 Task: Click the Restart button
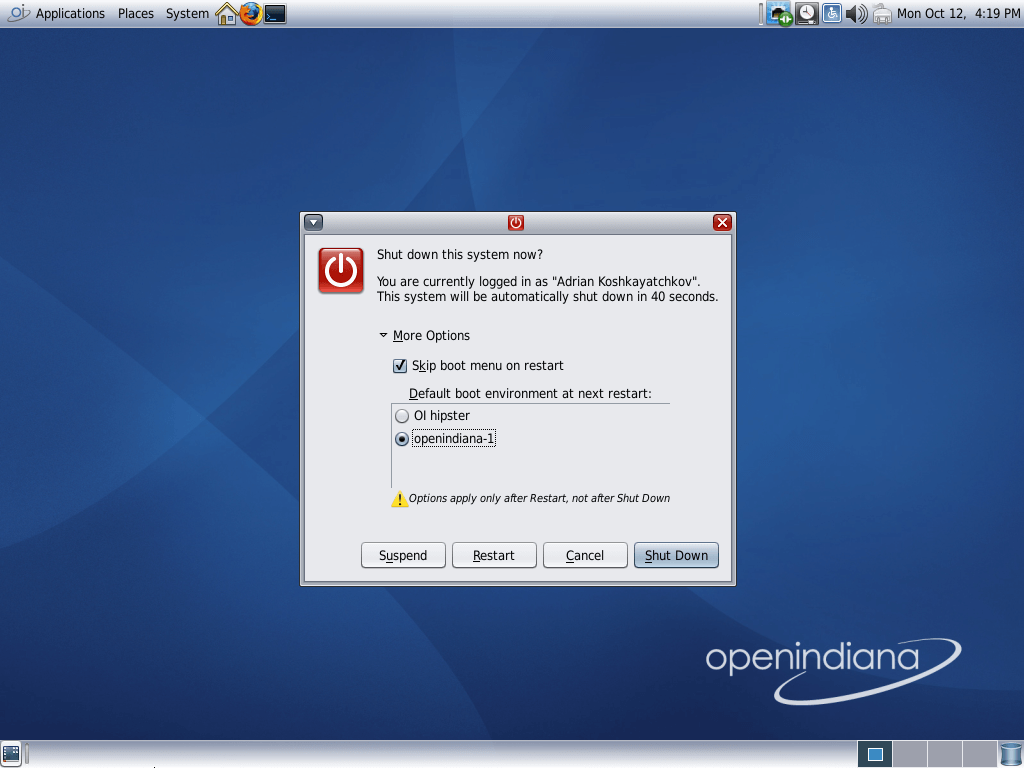click(x=494, y=555)
